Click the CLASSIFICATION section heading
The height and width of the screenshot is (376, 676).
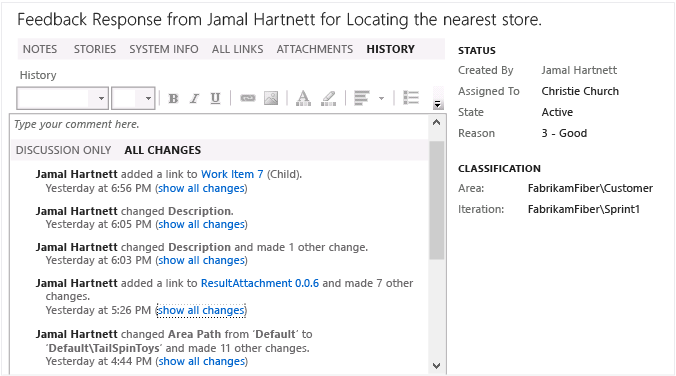tap(499, 169)
